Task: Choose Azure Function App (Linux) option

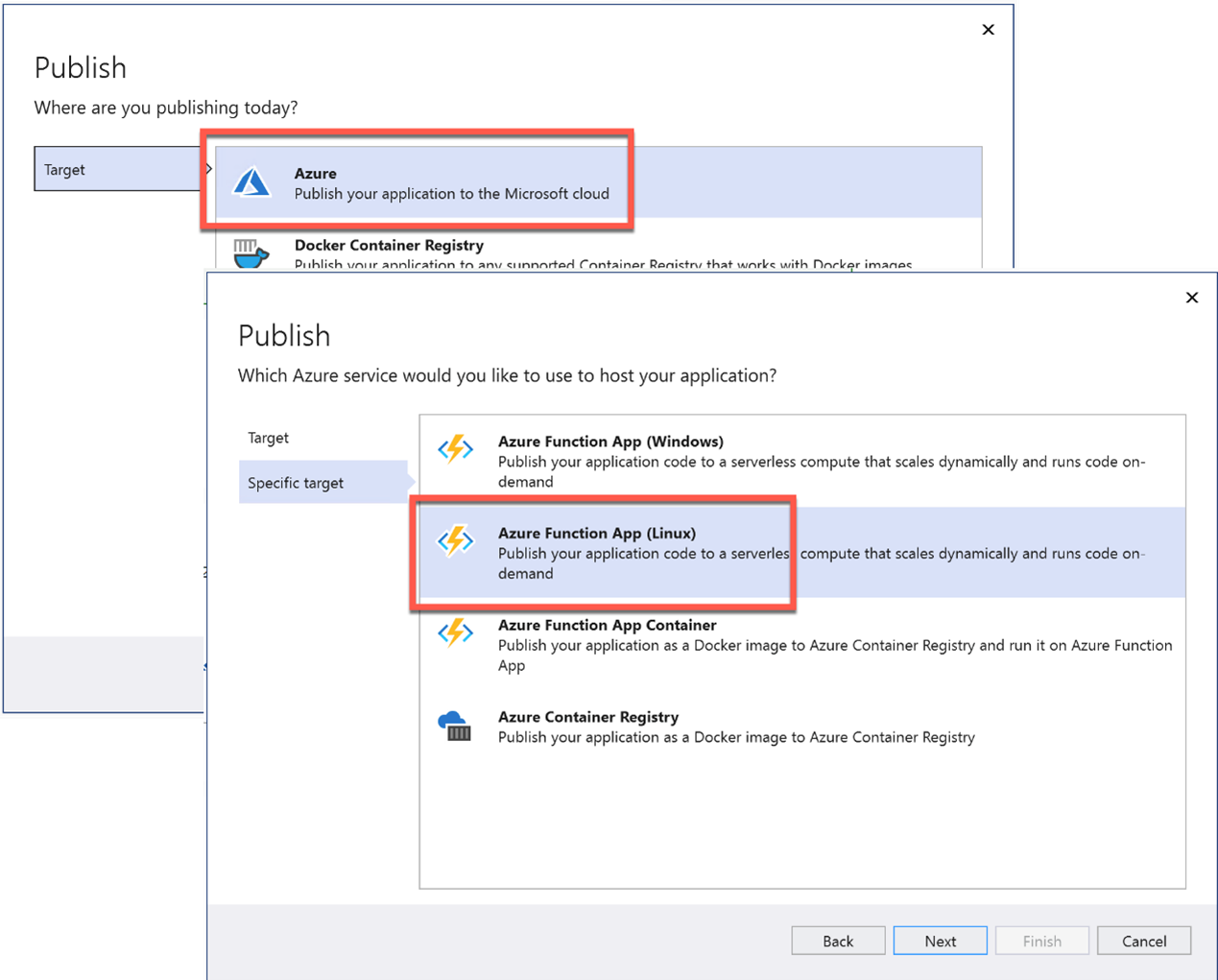Action: click(x=802, y=553)
